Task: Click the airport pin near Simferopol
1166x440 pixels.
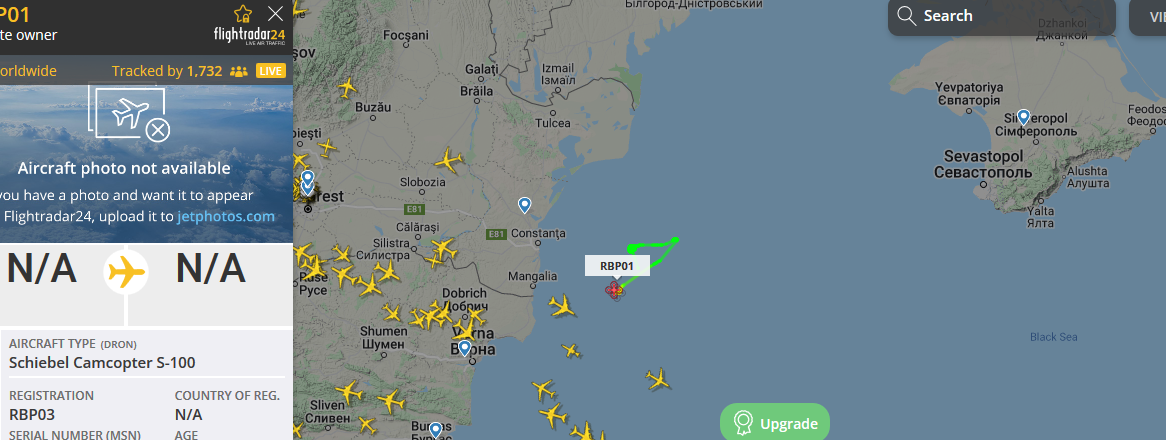Action: coord(1023,117)
